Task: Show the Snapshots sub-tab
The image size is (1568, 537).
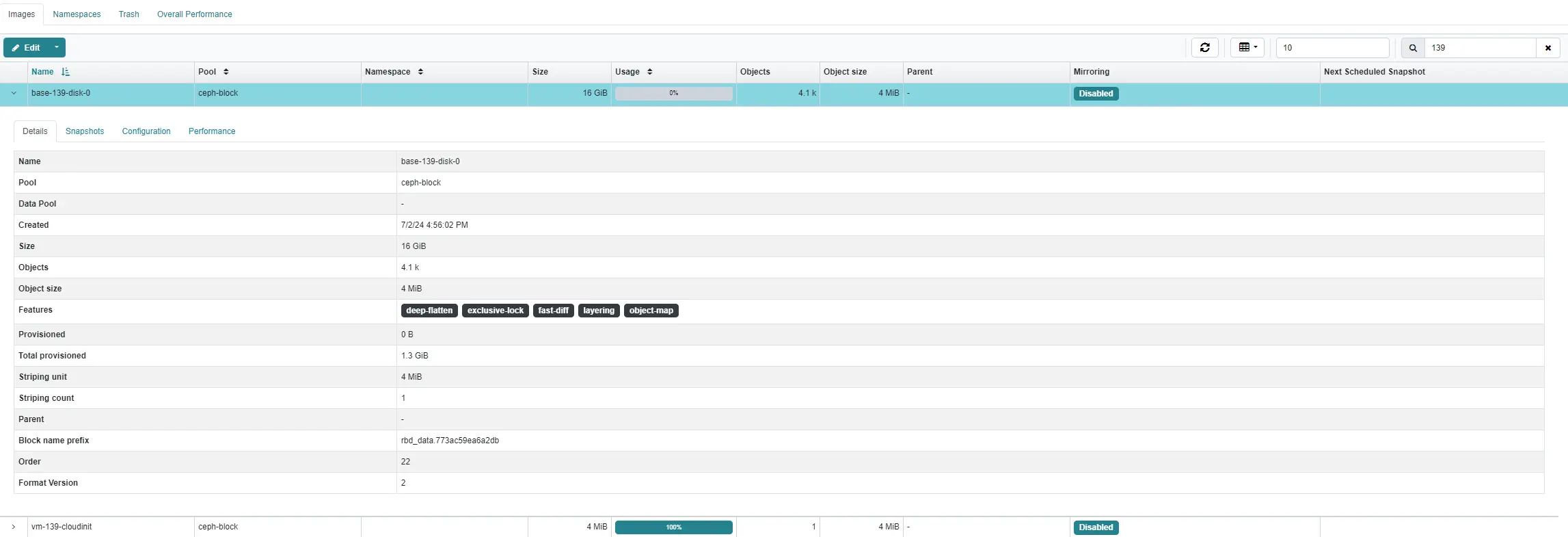Action: coord(85,131)
